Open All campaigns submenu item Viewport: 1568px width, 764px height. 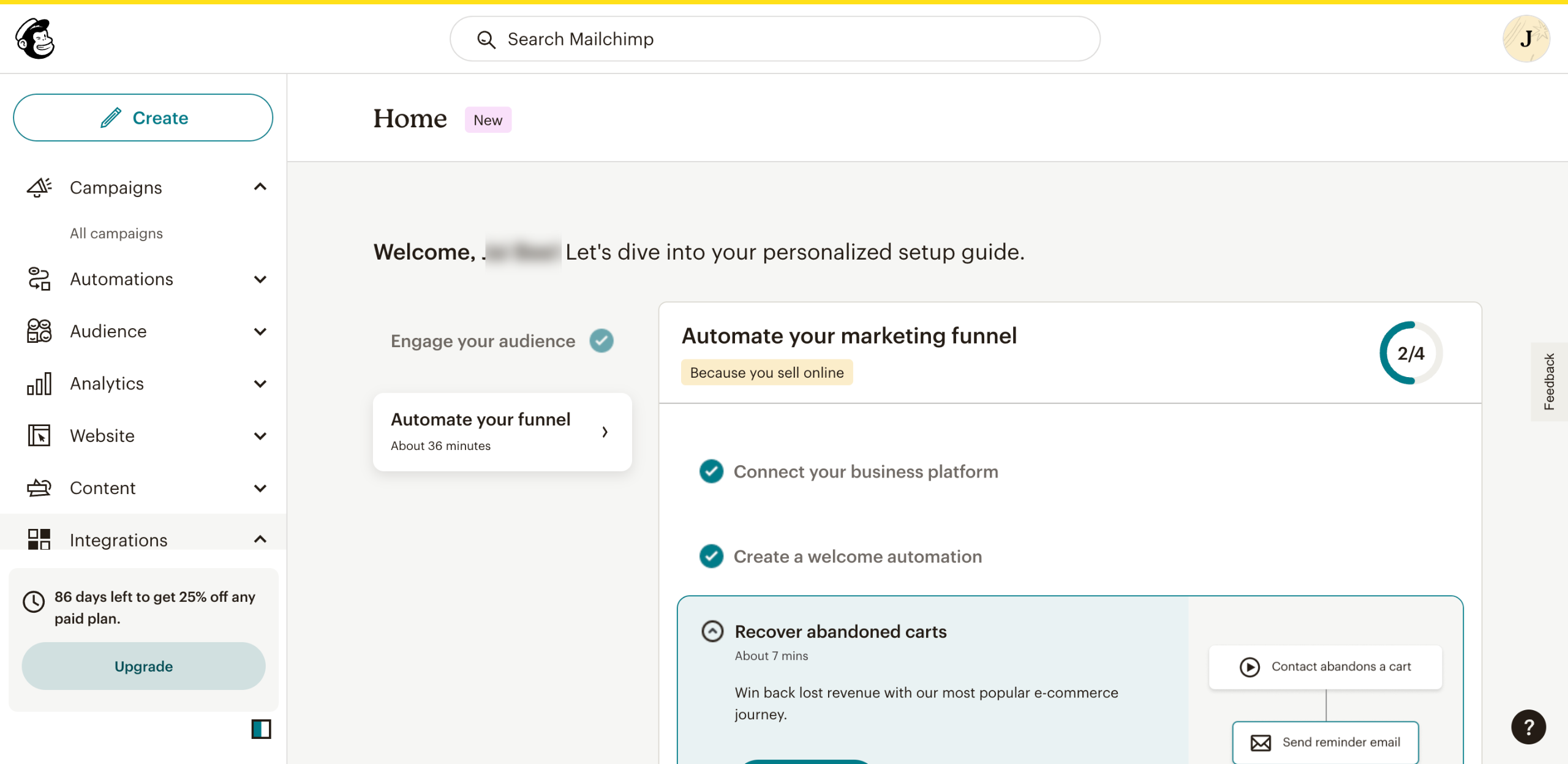tap(116, 233)
